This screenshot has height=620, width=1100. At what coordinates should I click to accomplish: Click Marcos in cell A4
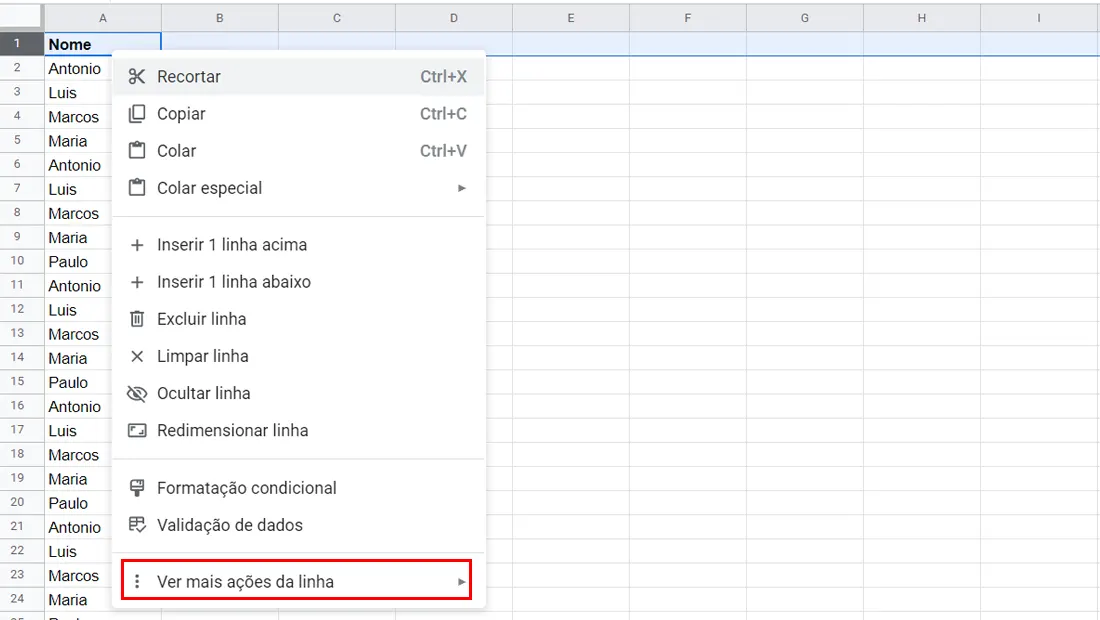74,117
